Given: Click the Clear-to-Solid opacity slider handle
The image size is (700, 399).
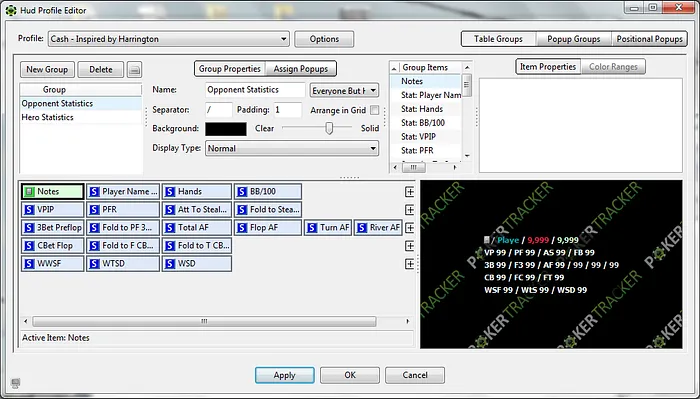Looking at the screenshot, I should (x=329, y=129).
